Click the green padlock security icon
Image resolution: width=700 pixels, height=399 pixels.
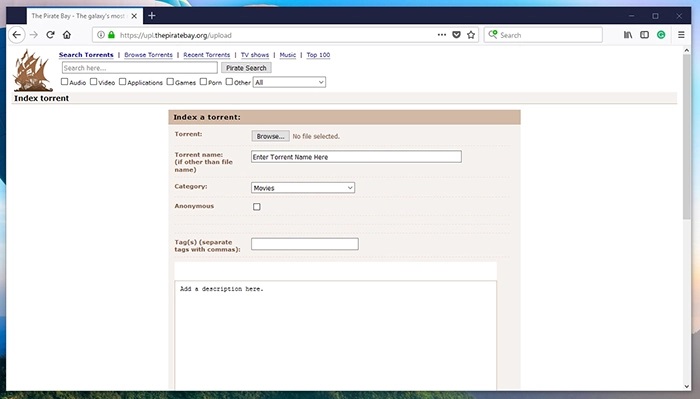111,35
